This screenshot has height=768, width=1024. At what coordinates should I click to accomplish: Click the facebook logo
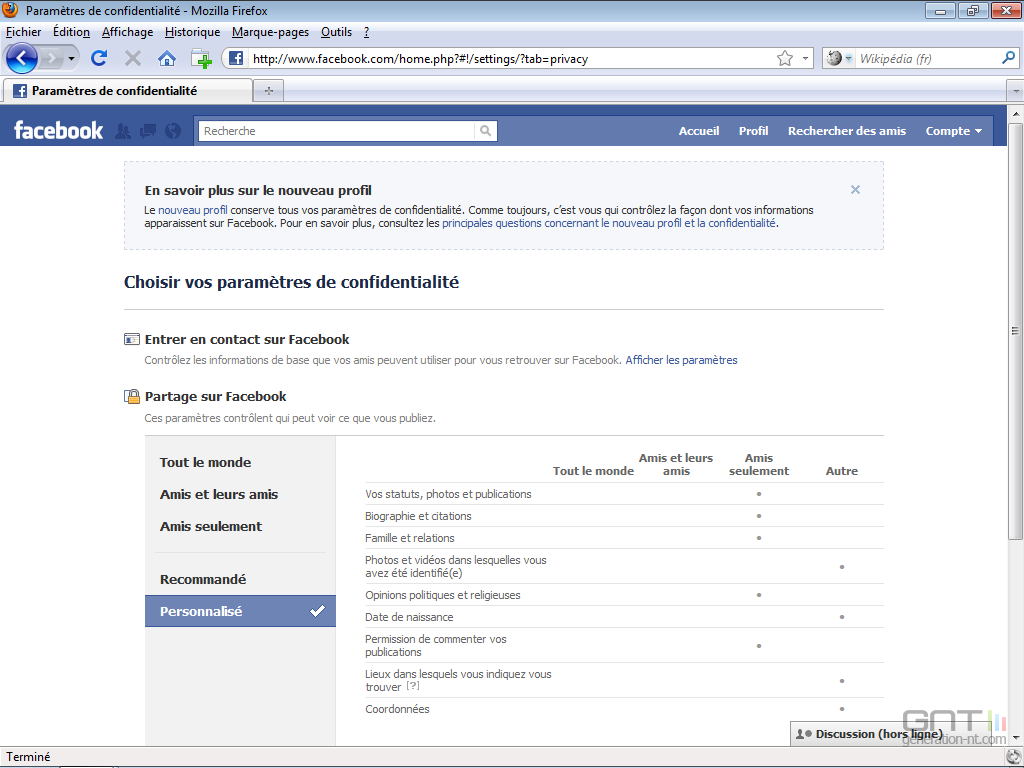[x=58, y=131]
